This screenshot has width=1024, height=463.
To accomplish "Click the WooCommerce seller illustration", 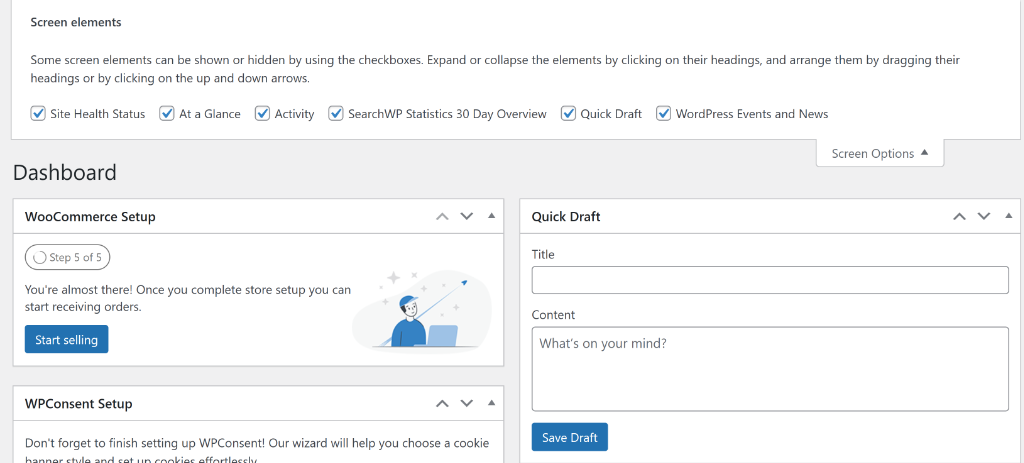I will click(x=422, y=311).
